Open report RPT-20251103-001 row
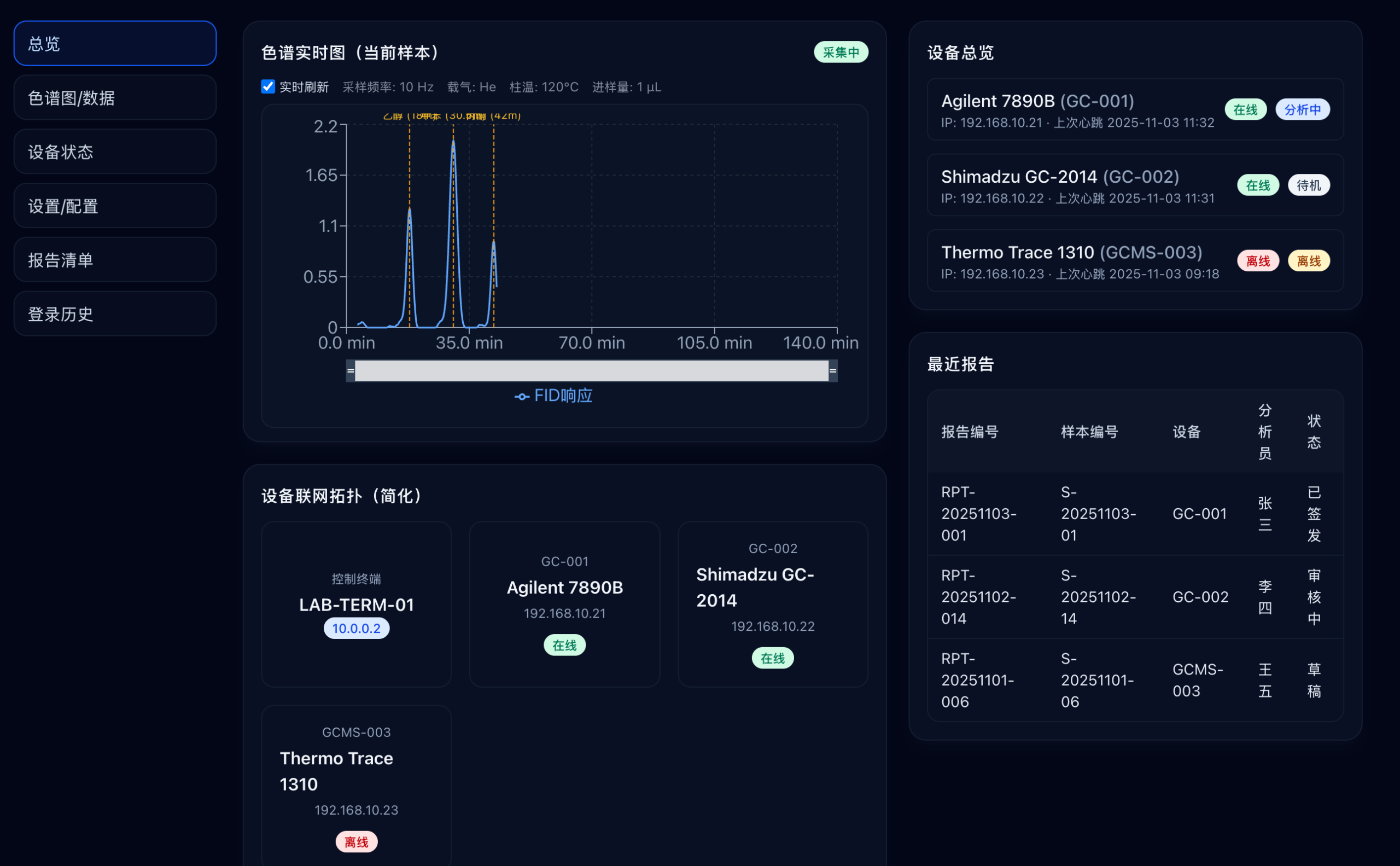 (979, 513)
